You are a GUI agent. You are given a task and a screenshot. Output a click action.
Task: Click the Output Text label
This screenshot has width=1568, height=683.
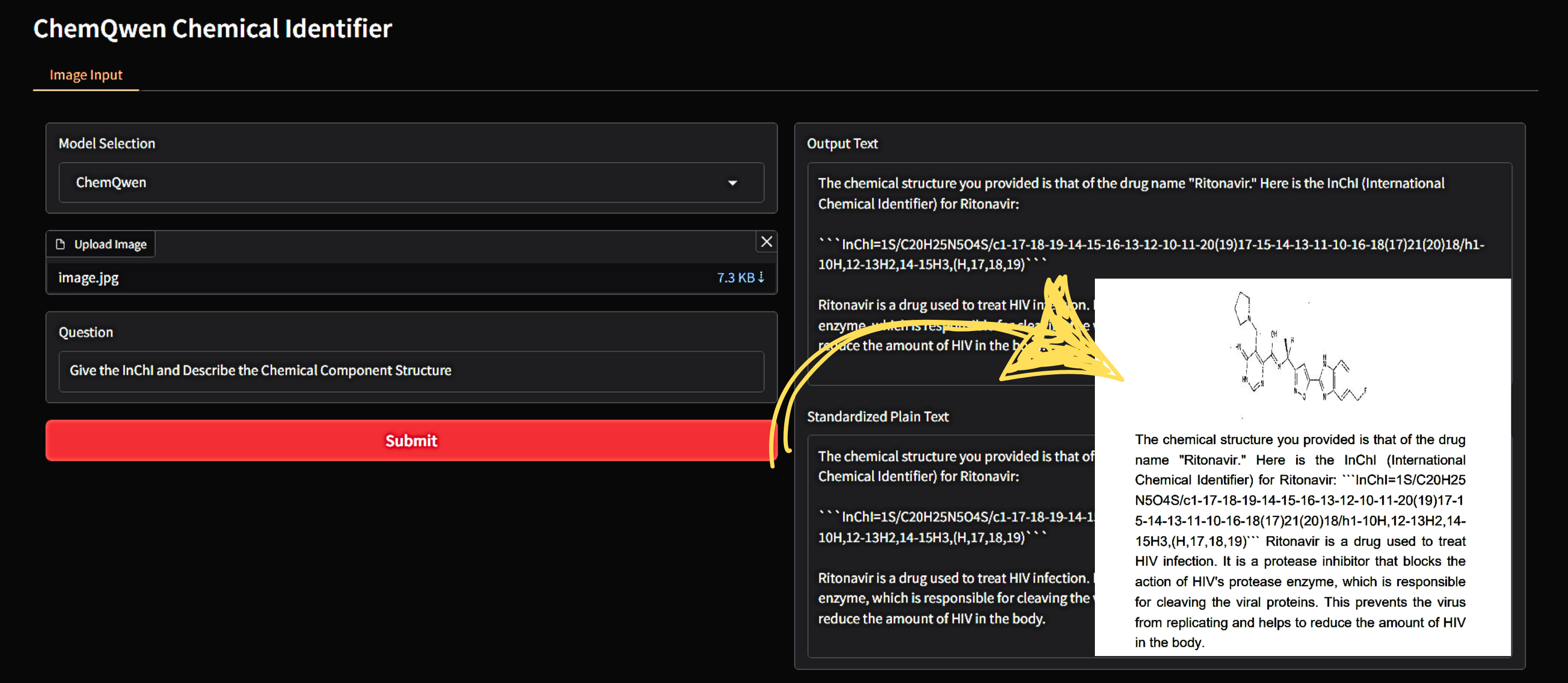coord(842,144)
